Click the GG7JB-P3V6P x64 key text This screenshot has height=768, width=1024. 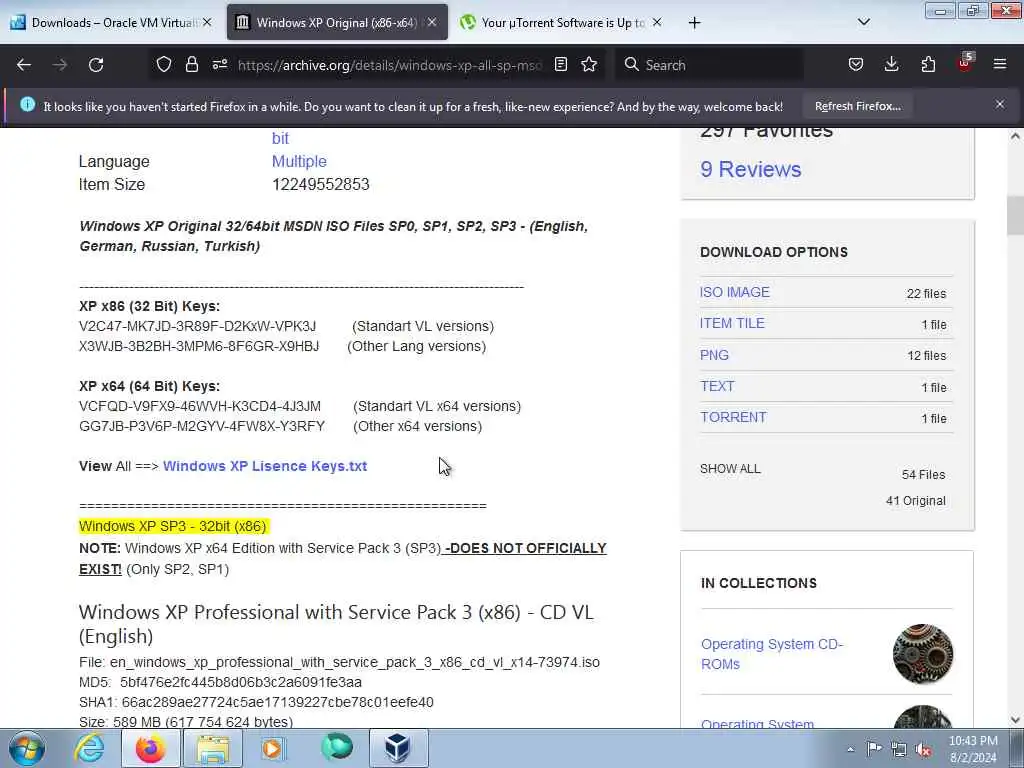[x=202, y=426]
